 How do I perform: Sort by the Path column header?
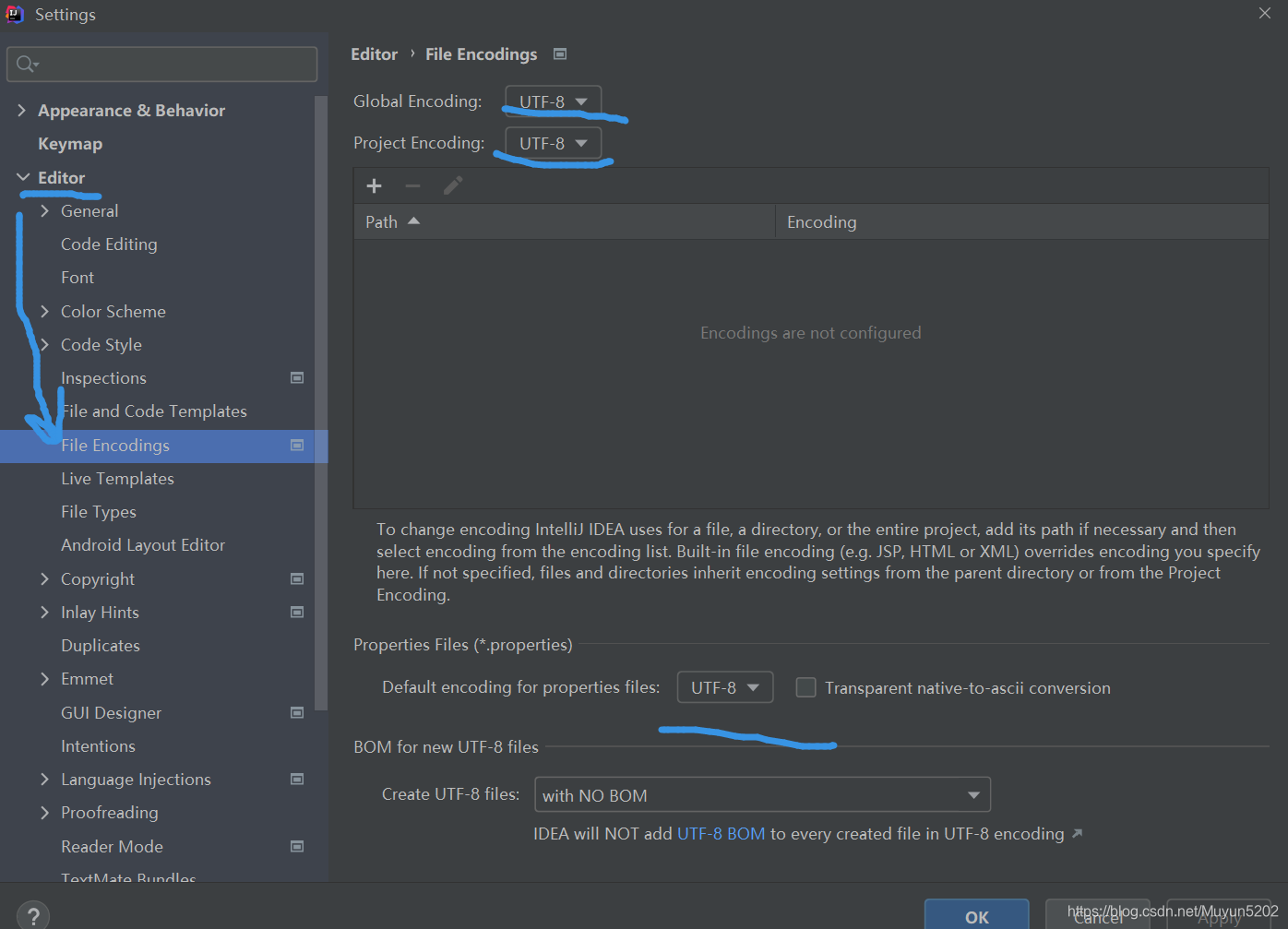[565, 221]
